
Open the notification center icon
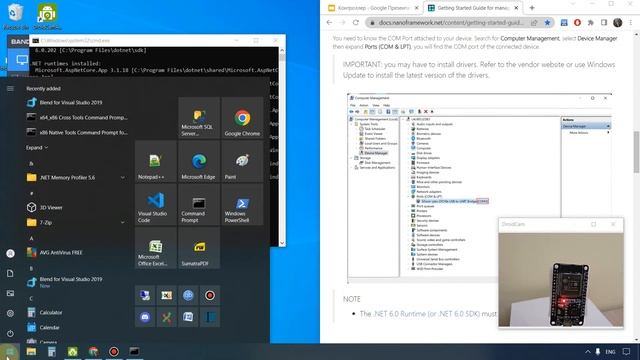pyautogui.click(x=627, y=352)
